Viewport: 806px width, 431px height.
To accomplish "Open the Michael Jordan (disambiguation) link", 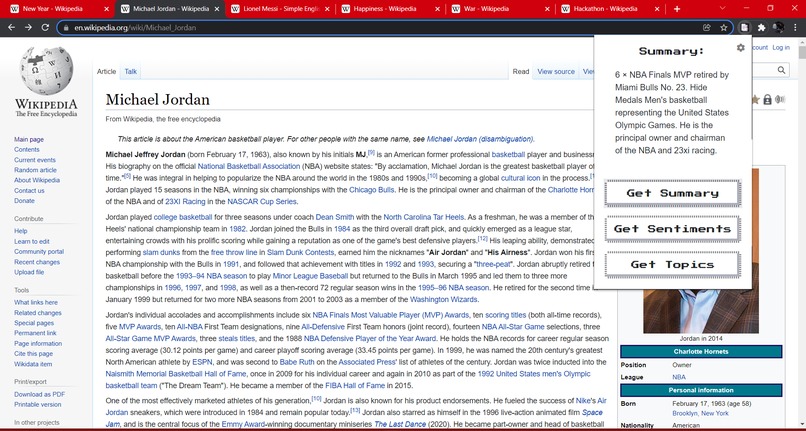I will (480, 139).
